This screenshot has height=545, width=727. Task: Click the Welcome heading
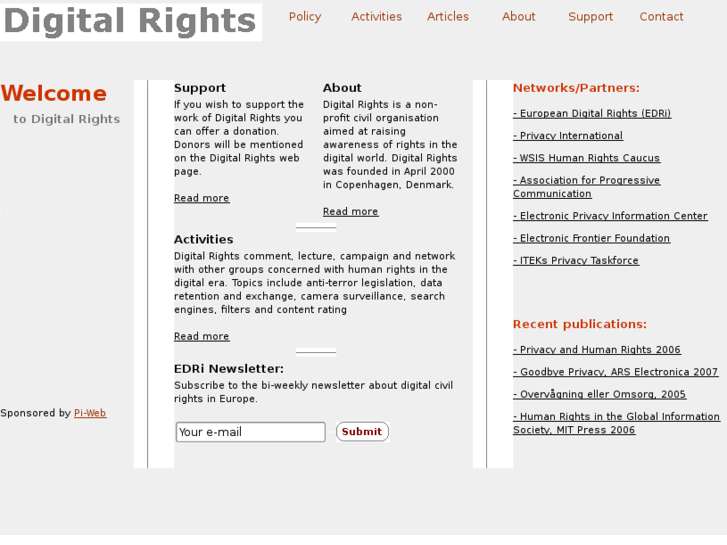[x=54, y=93]
